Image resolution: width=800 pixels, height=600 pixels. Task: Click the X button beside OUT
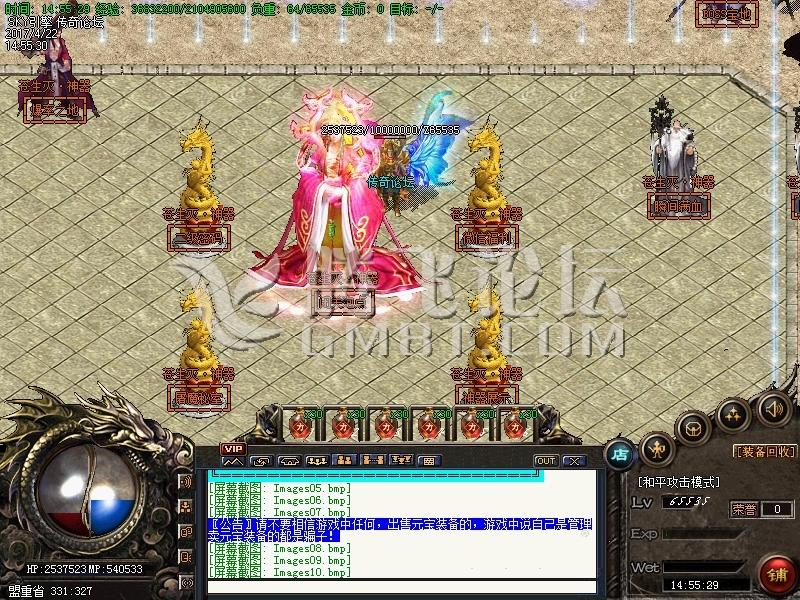pyautogui.click(x=573, y=461)
